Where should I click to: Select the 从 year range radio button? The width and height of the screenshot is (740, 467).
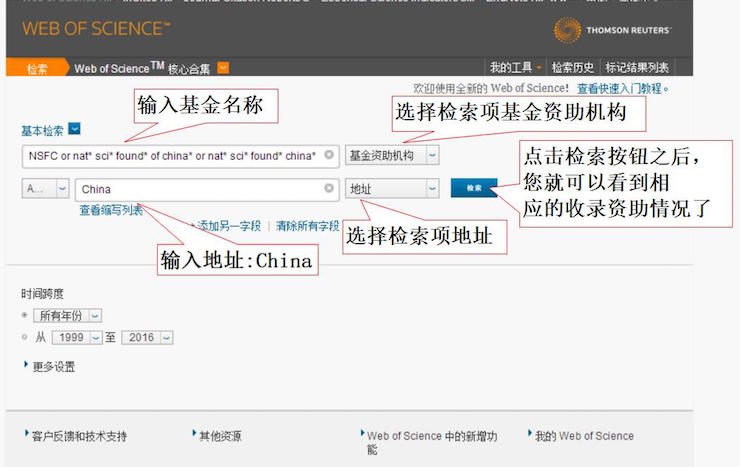tap(25, 338)
